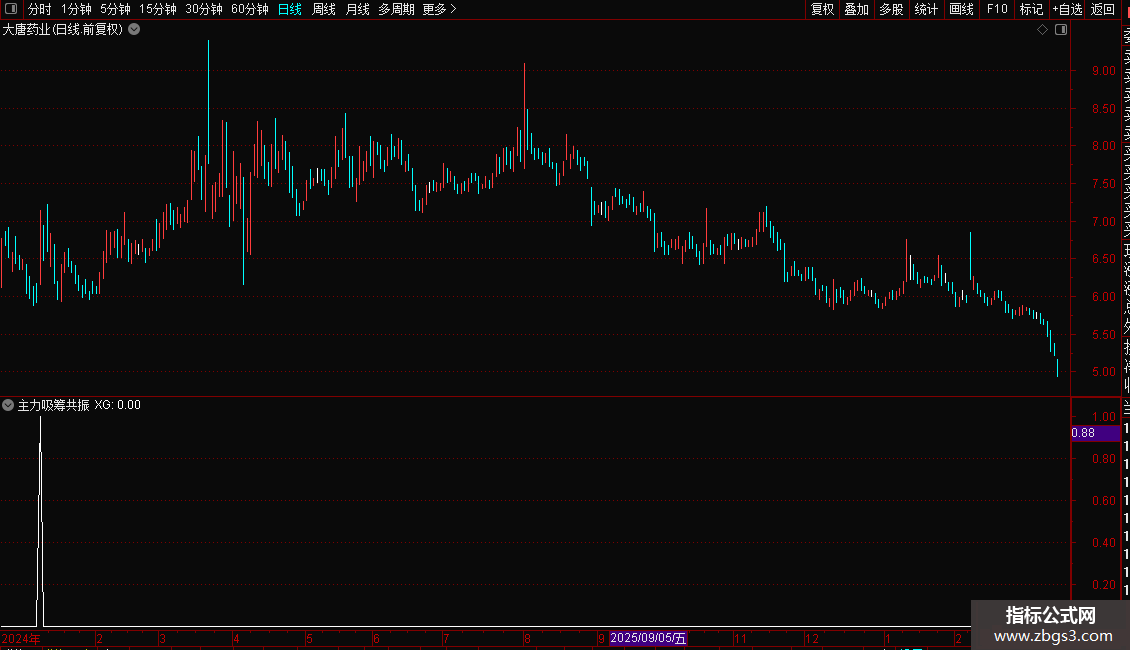
Task: Click 标记 mark button
Action: [x=1031, y=9]
